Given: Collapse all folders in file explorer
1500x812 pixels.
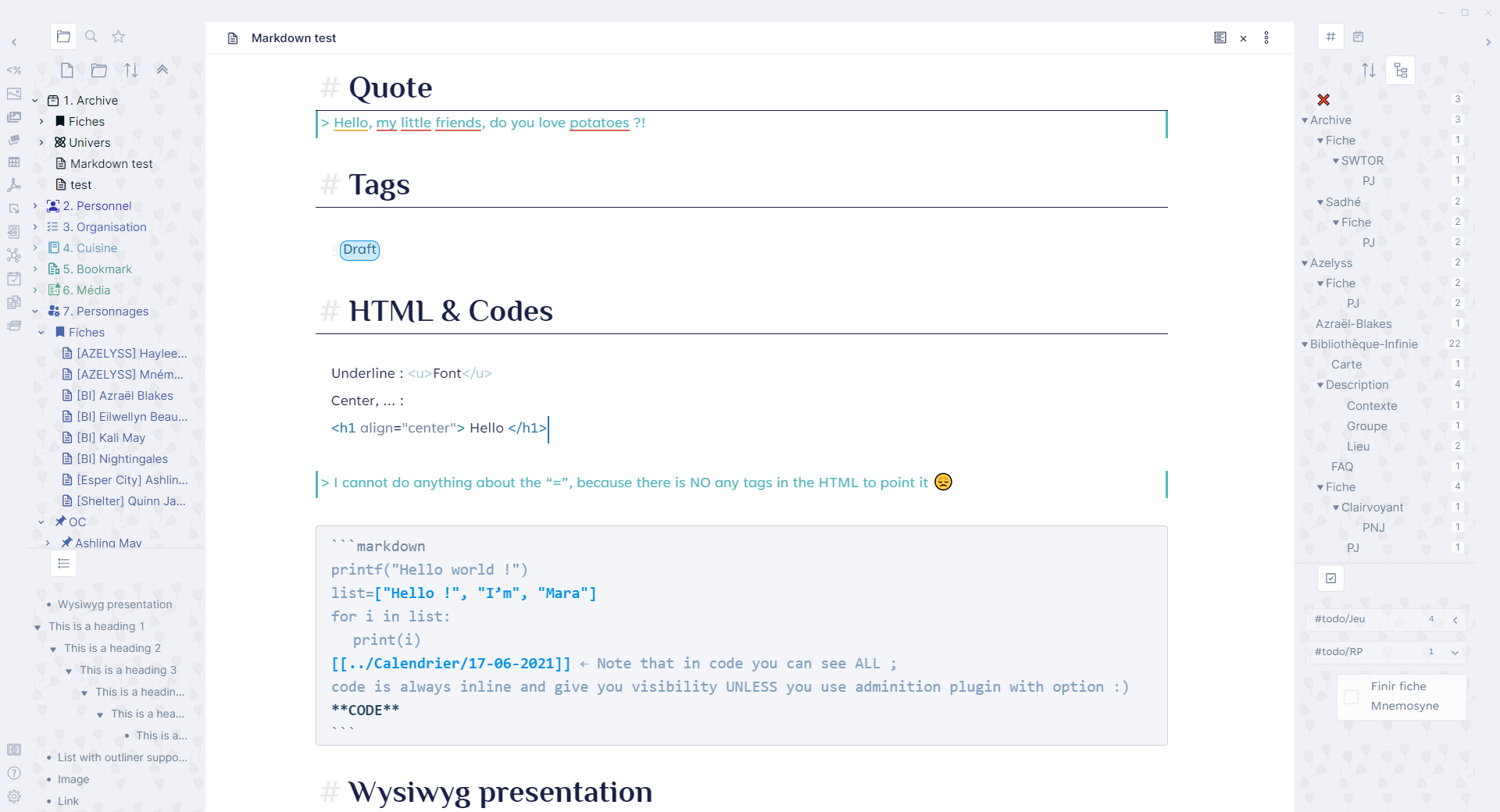Looking at the screenshot, I should (162, 70).
